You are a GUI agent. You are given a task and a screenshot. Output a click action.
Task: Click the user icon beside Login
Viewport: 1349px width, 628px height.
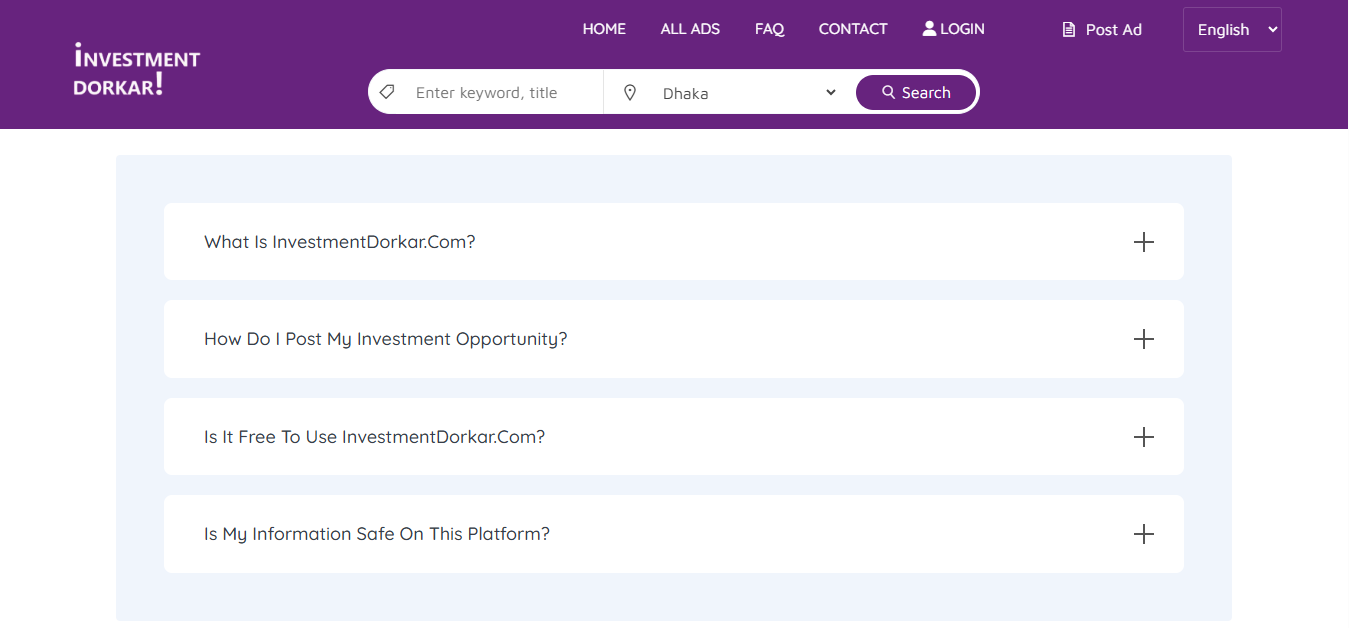(929, 29)
